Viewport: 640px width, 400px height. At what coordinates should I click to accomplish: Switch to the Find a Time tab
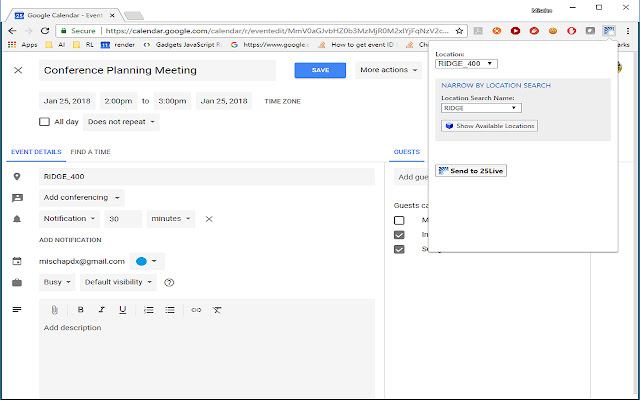(90, 152)
